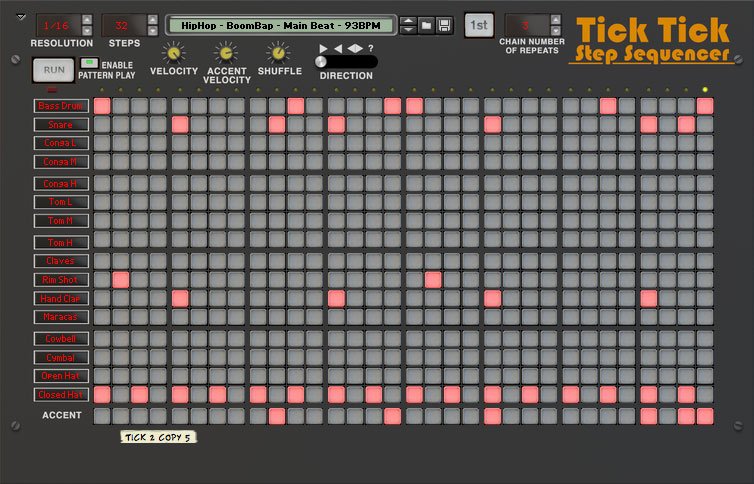Select the Hand Clap track label

[x=60, y=298]
